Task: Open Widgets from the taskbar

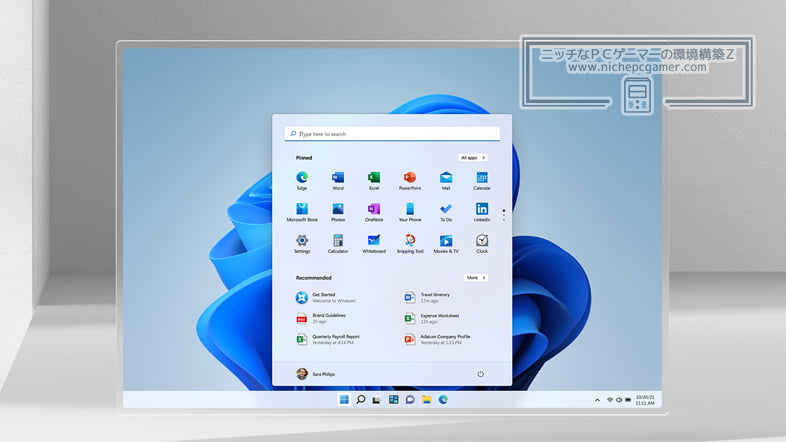Action: [x=394, y=399]
